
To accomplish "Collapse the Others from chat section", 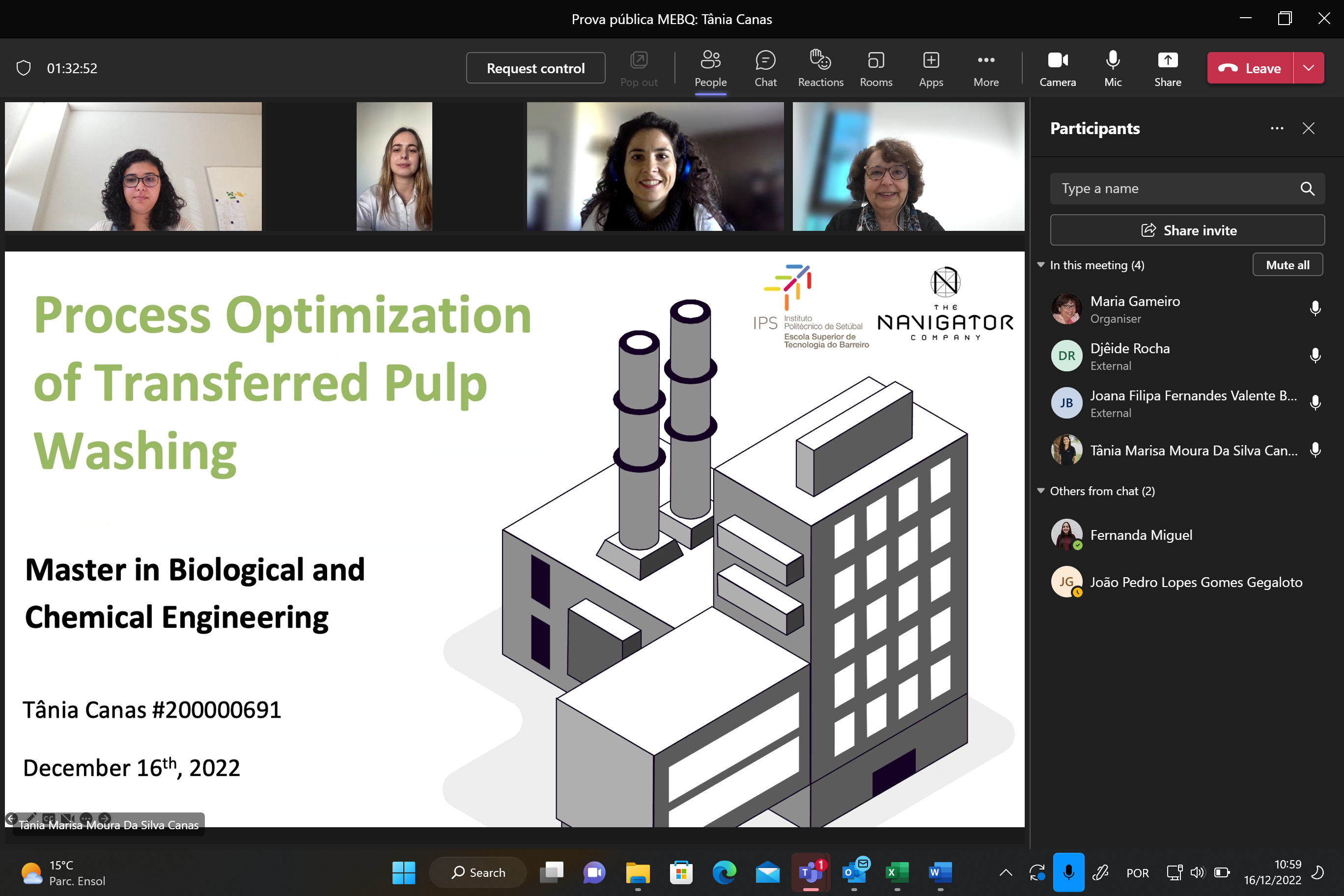I will tap(1040, 491).
